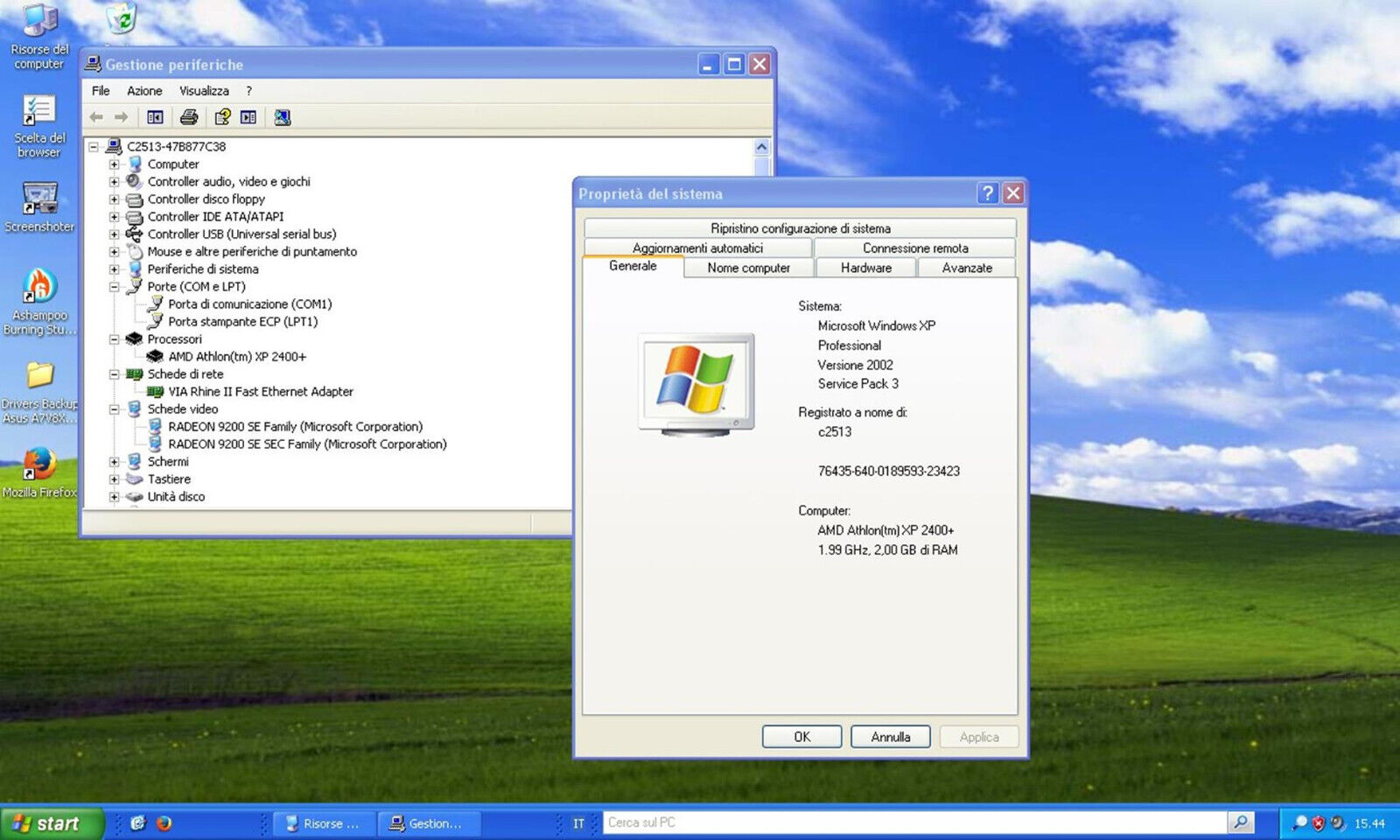Open the Visualizza menu
The height and width of the screenshot is (840, 1400).
coord(204,91)
